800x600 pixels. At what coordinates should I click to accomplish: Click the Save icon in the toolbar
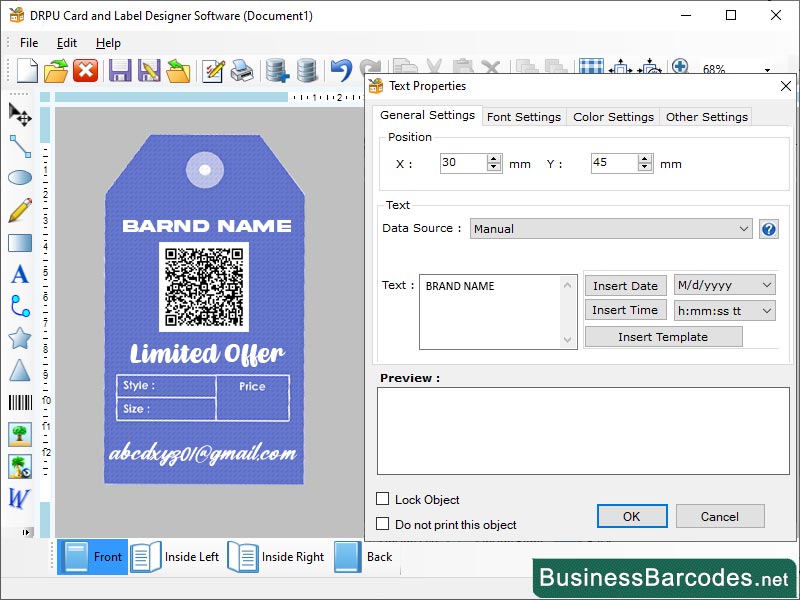click(120, 70)
